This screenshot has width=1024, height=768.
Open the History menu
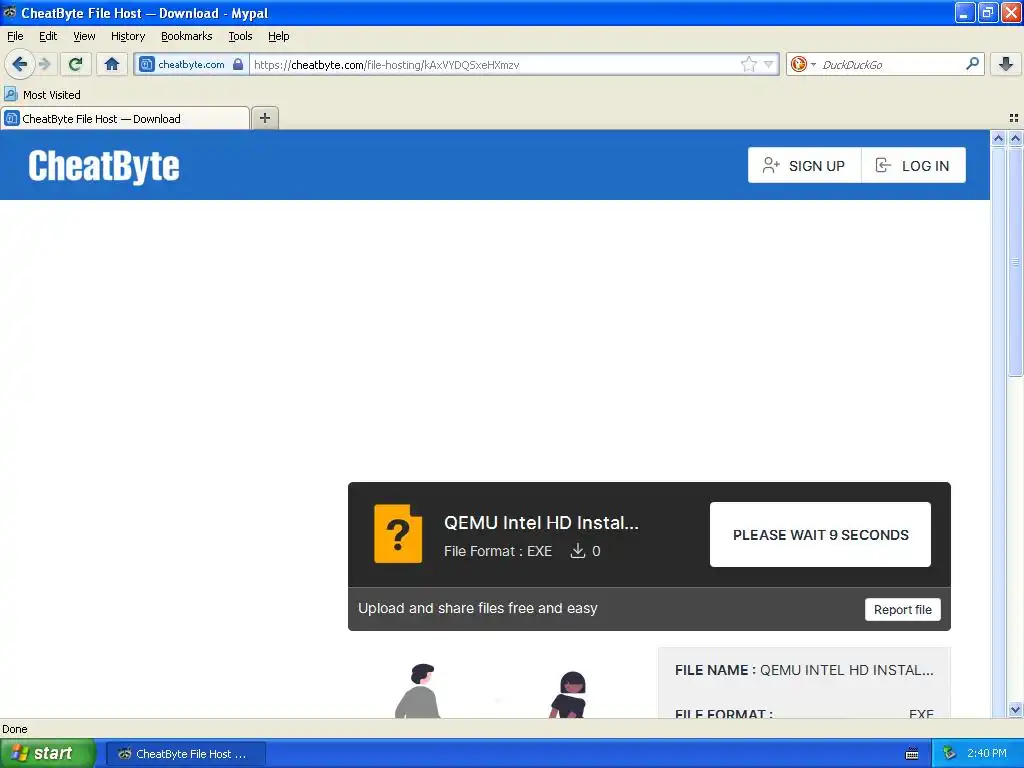coord(127,36)
